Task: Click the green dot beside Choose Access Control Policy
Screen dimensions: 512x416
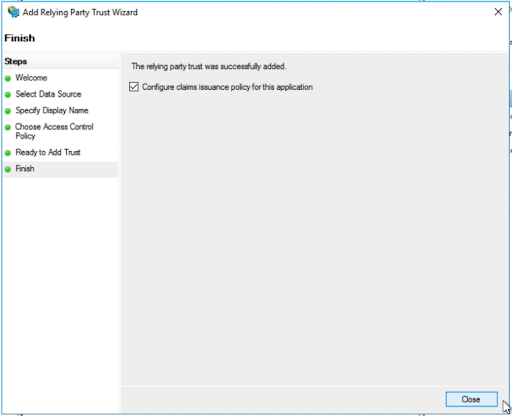Action: 8,127
